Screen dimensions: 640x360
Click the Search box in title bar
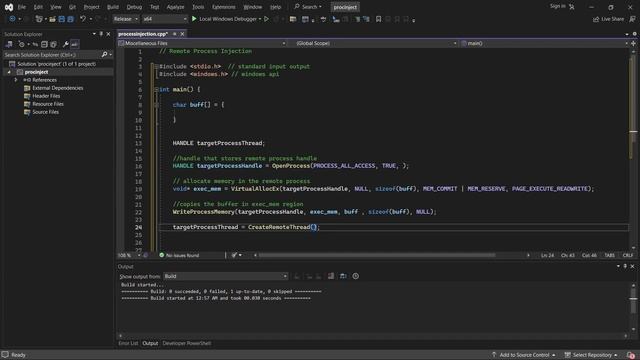(308, 7)
